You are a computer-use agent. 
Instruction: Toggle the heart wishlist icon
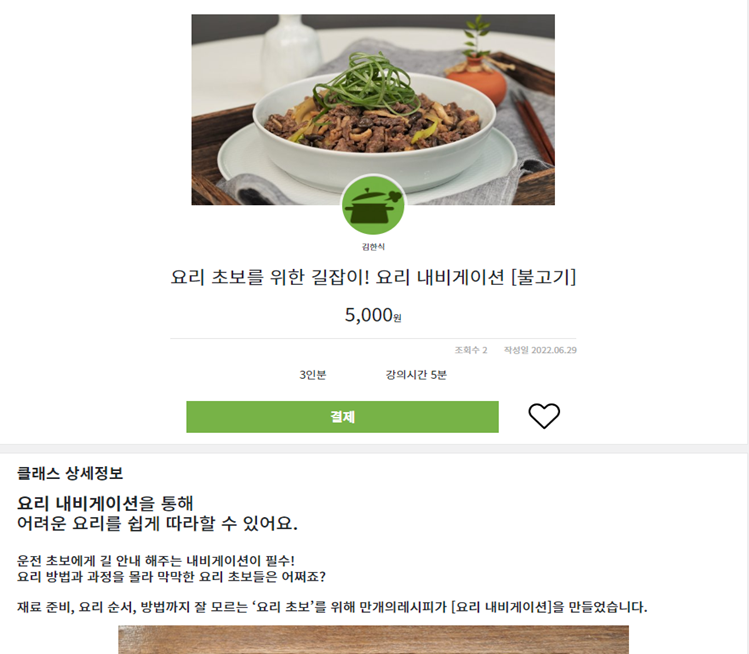[544, 416]
